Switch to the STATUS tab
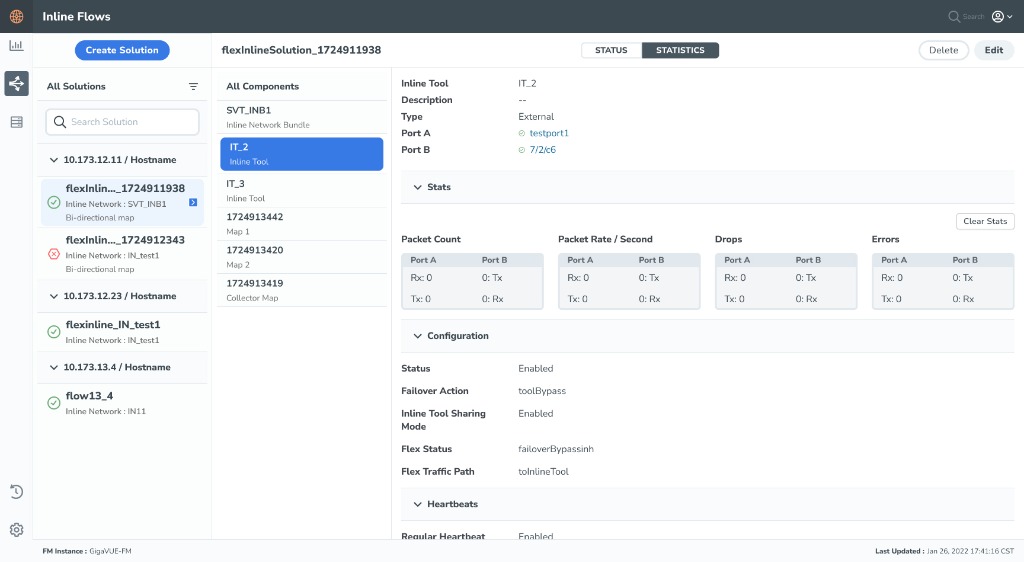Viewport: 1024px width, 562px height. coord(611,50)
